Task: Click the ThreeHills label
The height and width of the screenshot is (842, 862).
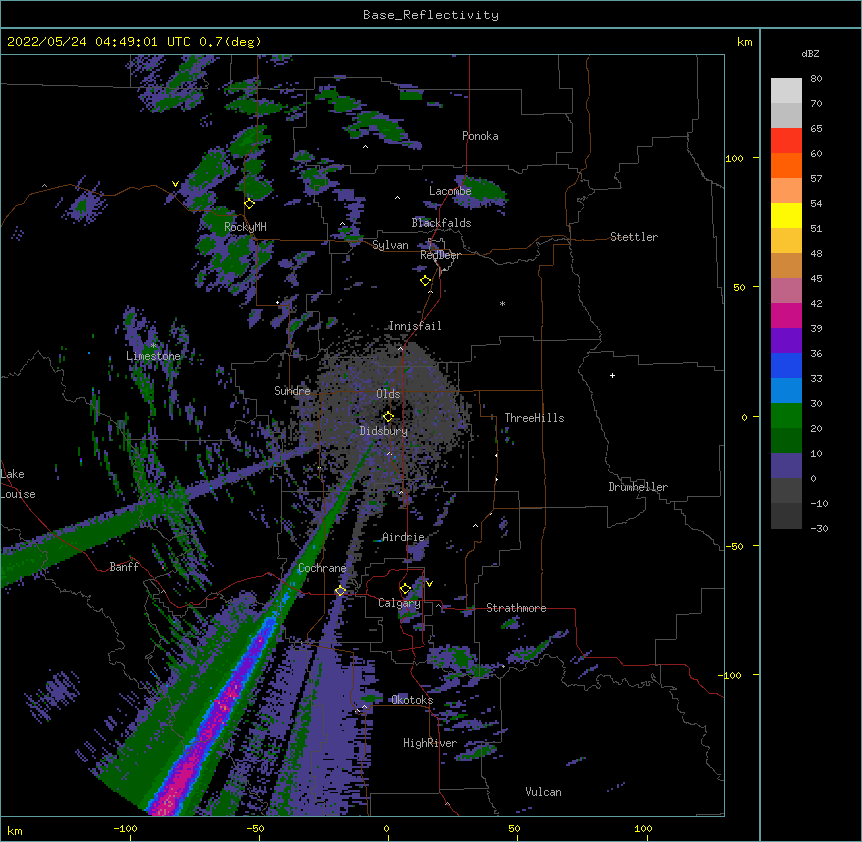Action: click(x=534, y=418)
